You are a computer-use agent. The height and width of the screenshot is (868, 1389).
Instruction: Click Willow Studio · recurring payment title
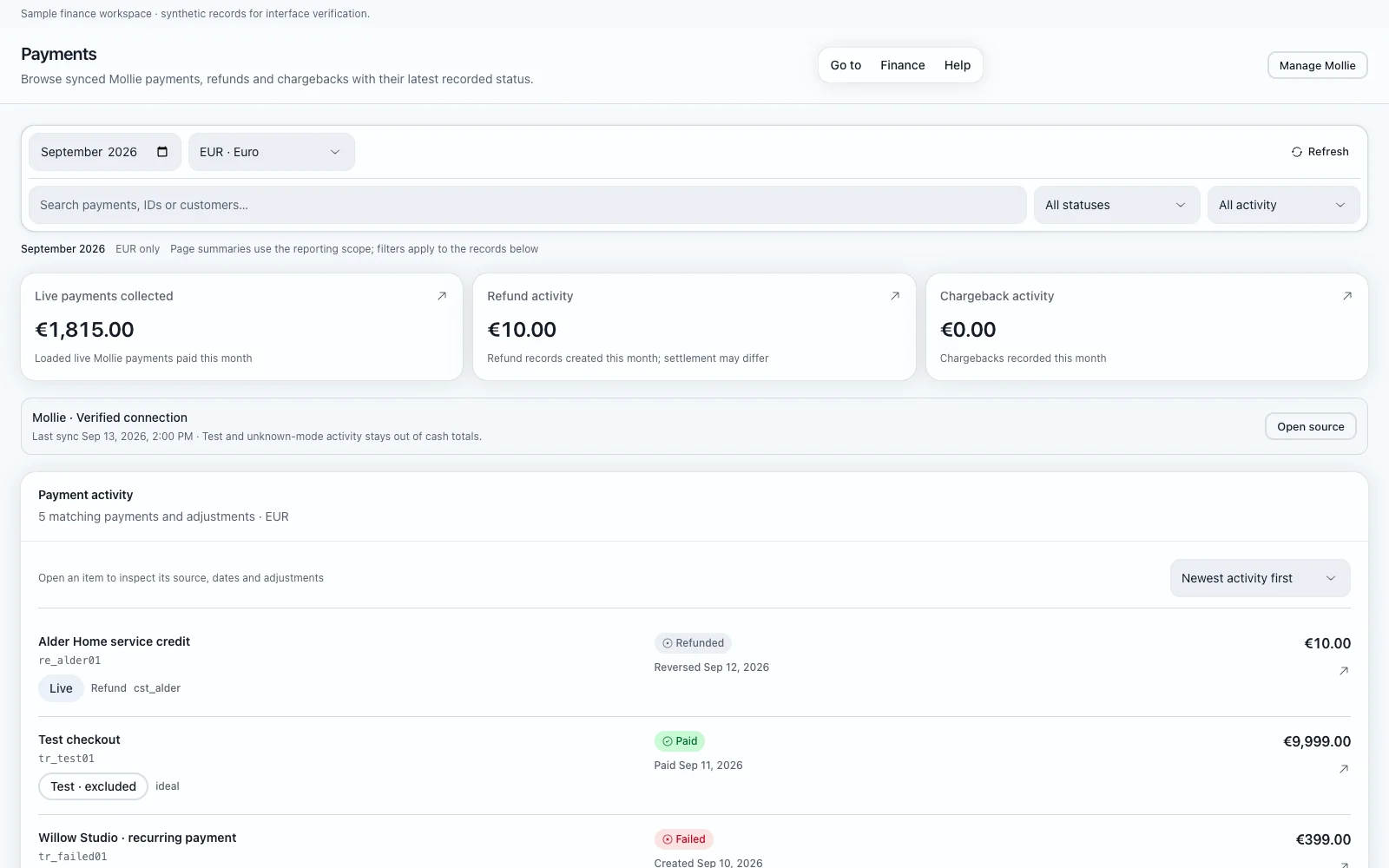pos(137,838)
